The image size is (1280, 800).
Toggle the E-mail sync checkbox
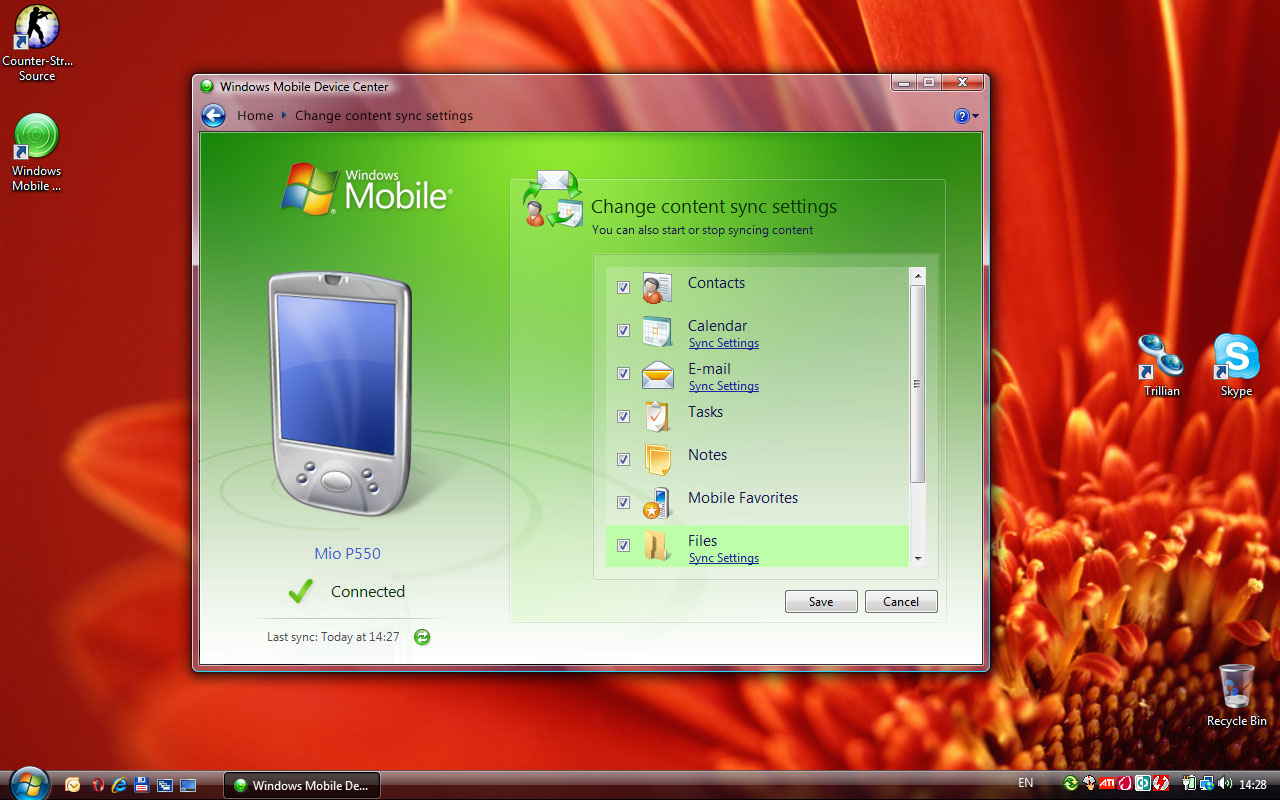623,373
